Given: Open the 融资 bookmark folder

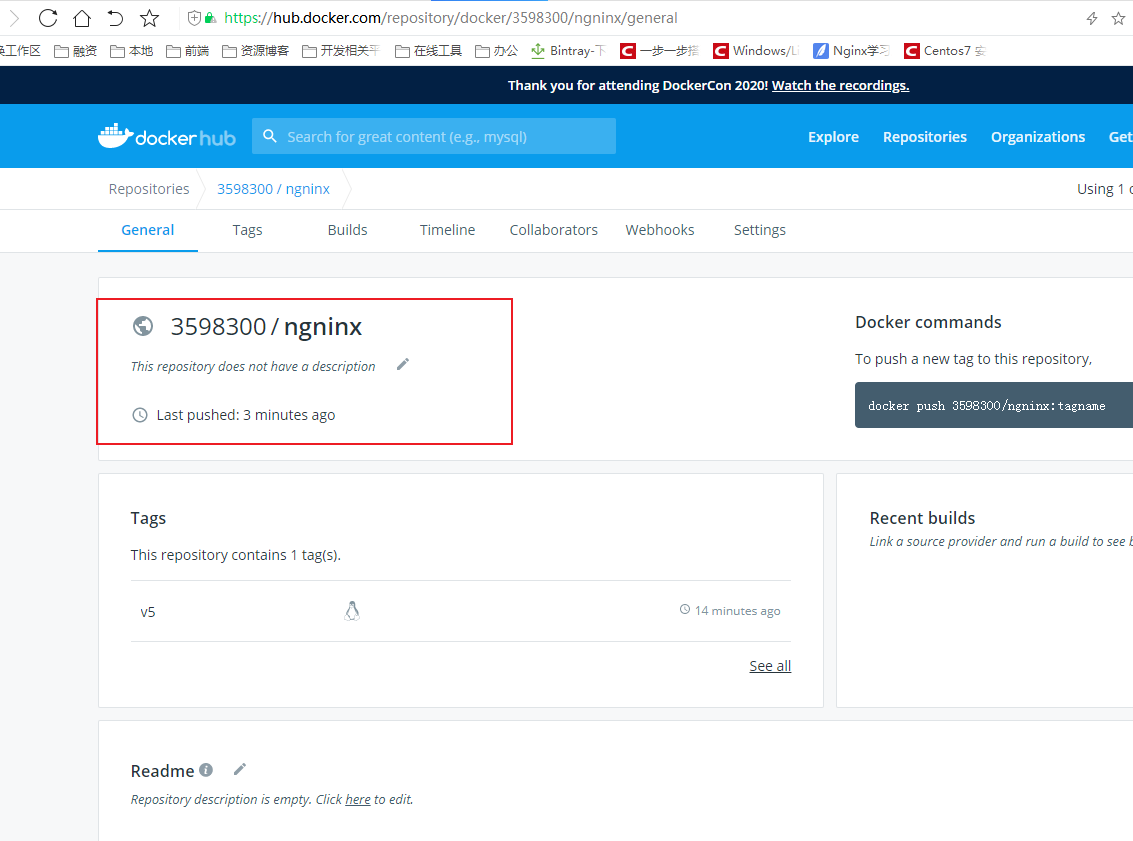Looking at the screenshot, I should (76, 51).
